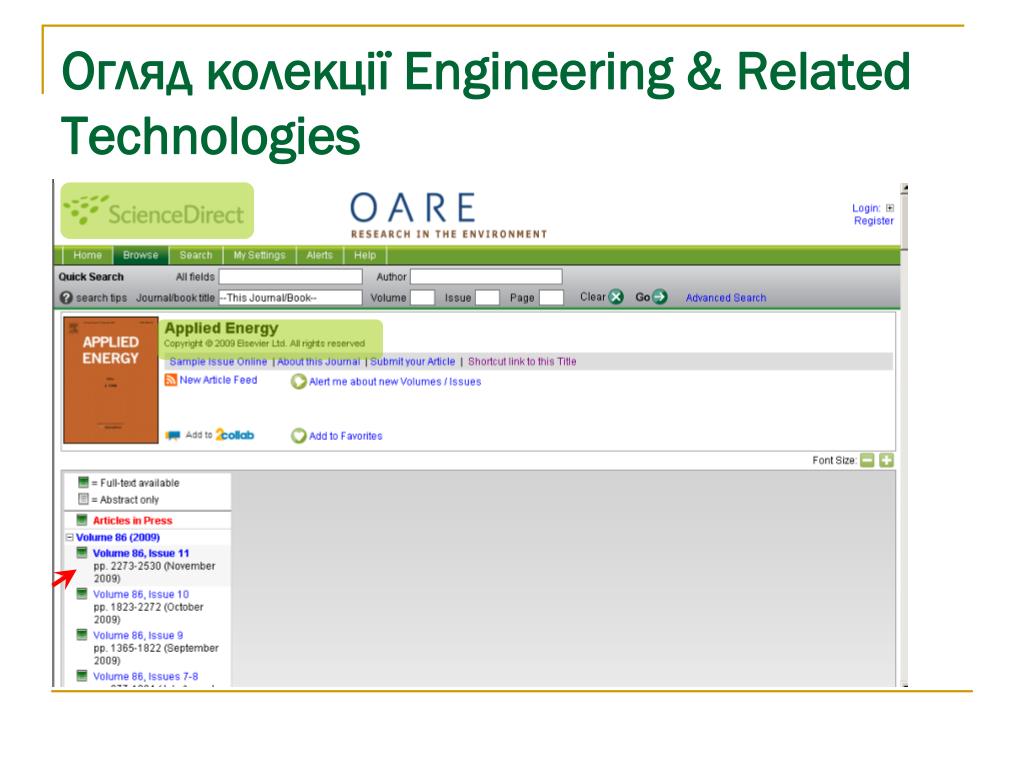The image size is (1024, 768).
Task: Open Volume 86, Issue 10
Action: pos(140,594)
